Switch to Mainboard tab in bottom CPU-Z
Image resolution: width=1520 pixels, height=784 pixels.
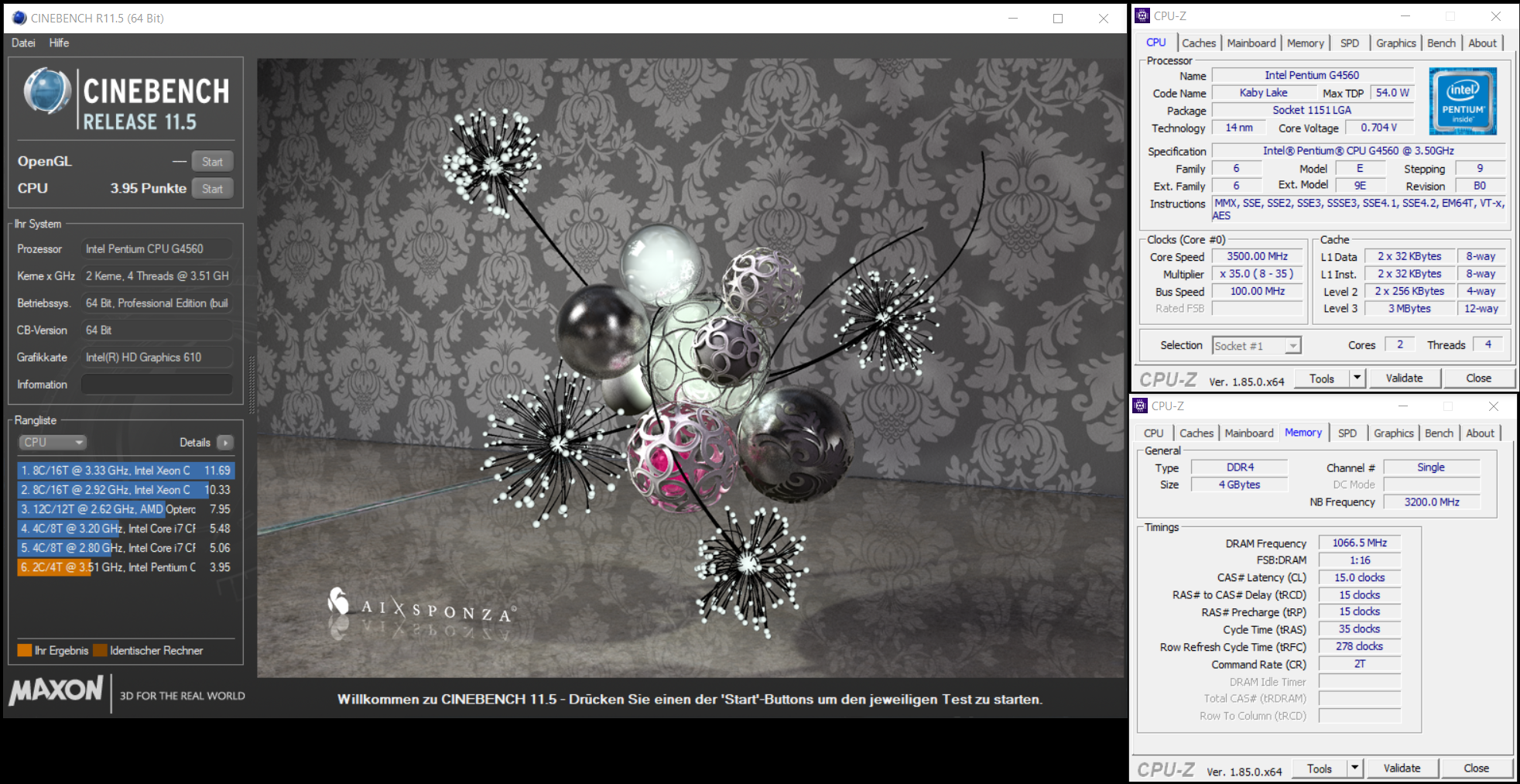[x=1249, y=433]
